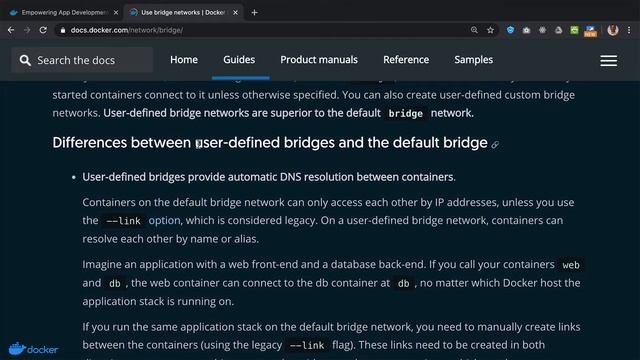This screenshot has height=360, width=640.
Task: Click the search magnifier icon in docs
Action: [25, 60]
